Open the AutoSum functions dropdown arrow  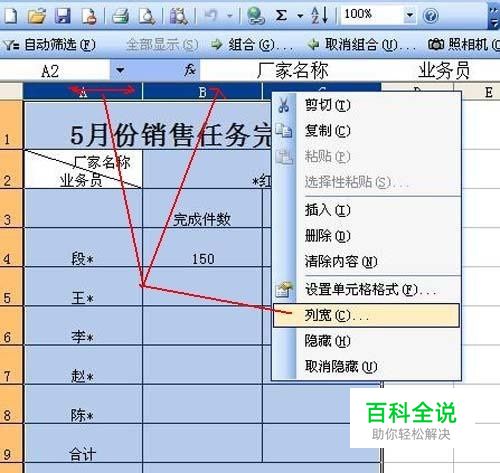(300, 15)
